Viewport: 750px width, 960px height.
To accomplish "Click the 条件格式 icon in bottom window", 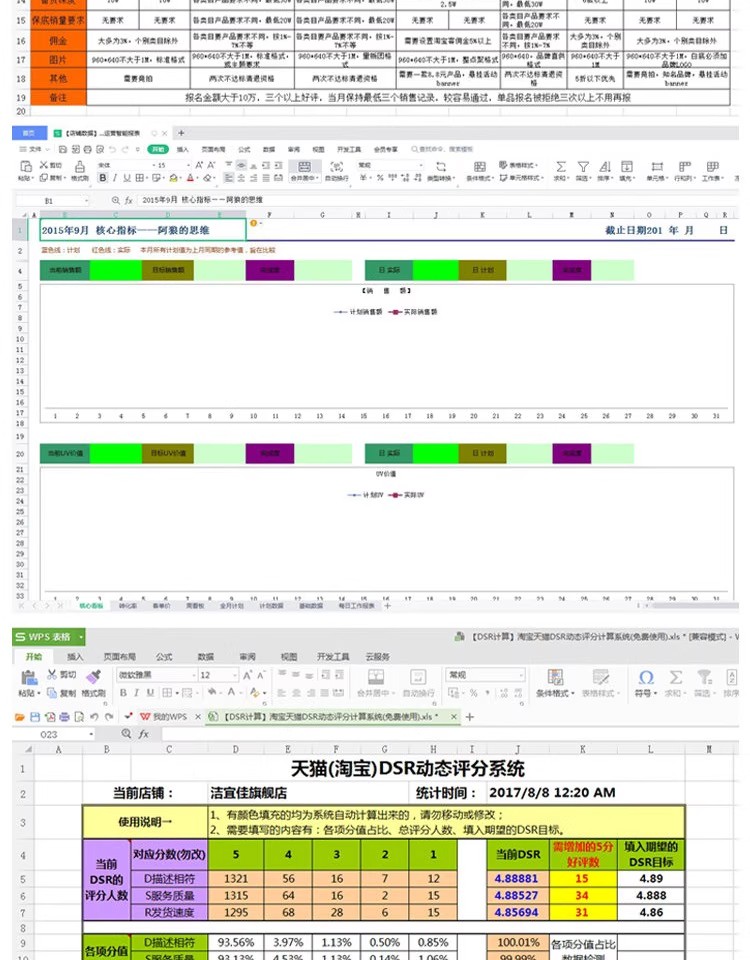I will coord(555,677).
